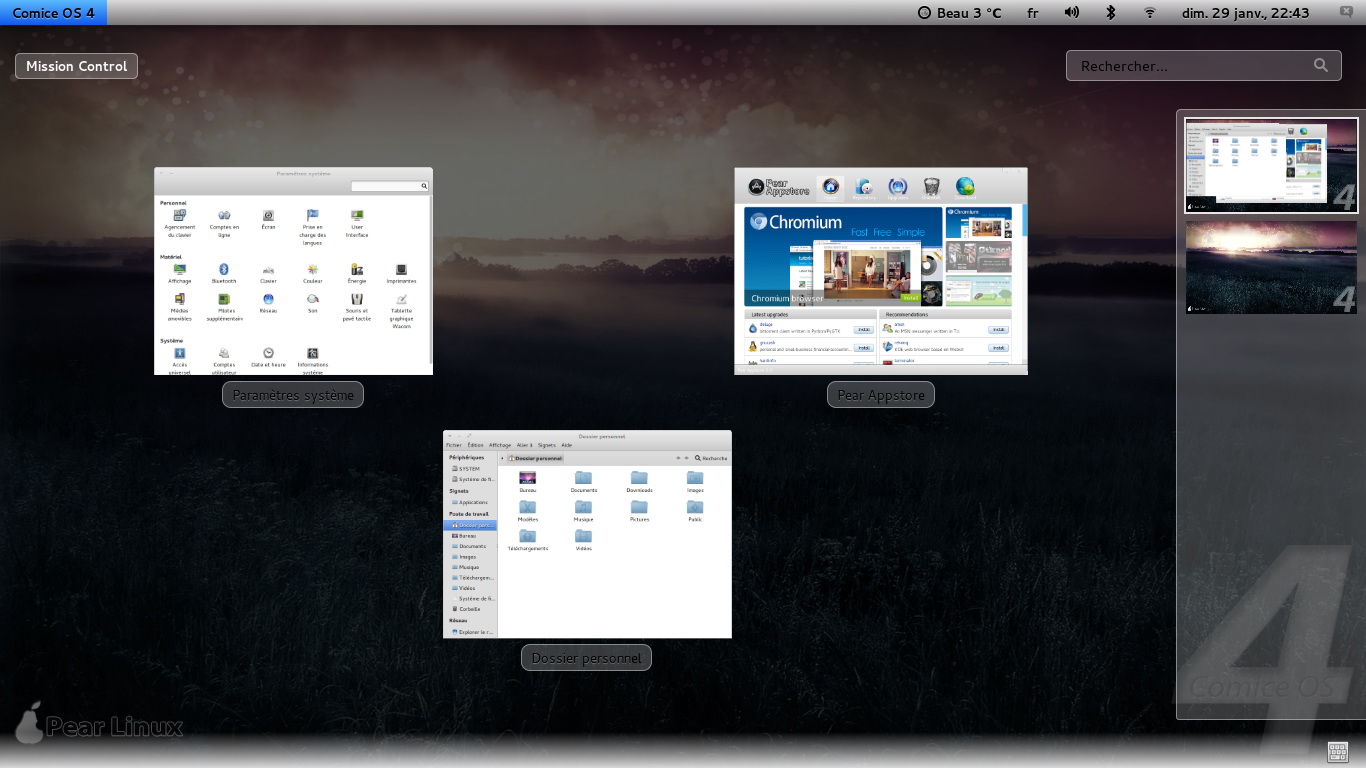Switch to the second empty workspace thumbnail

coord(1271,268)
